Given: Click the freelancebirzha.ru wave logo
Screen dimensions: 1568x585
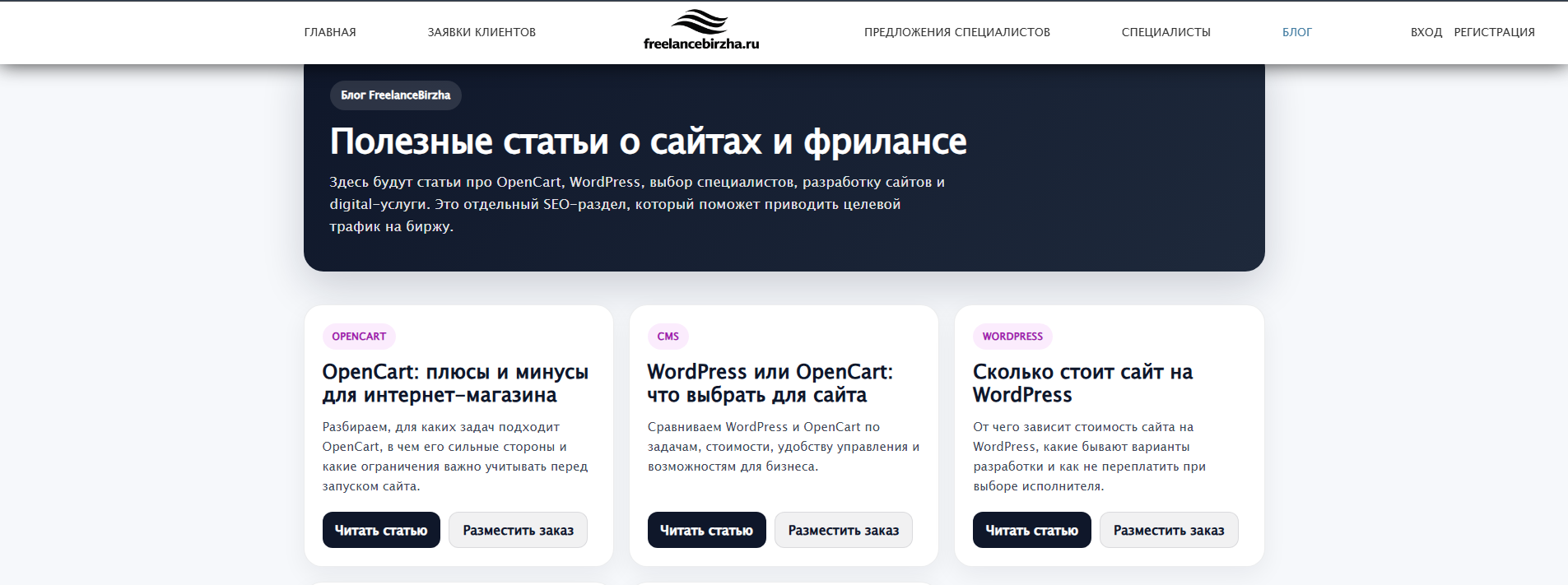Looking at the screenshot, I should tap(700, 31).
